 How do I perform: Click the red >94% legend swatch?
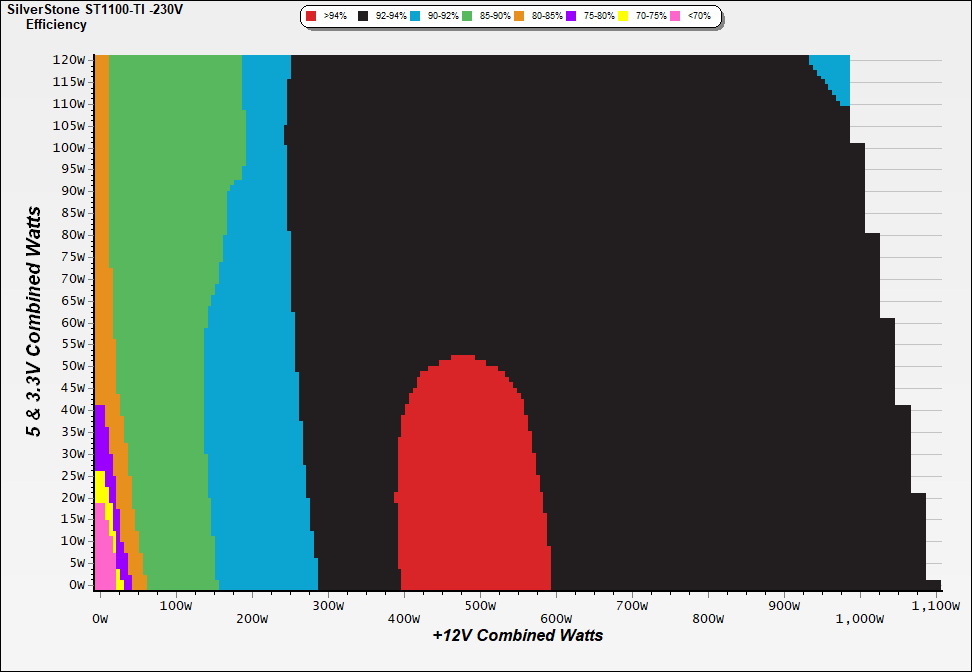pos(312,17)
